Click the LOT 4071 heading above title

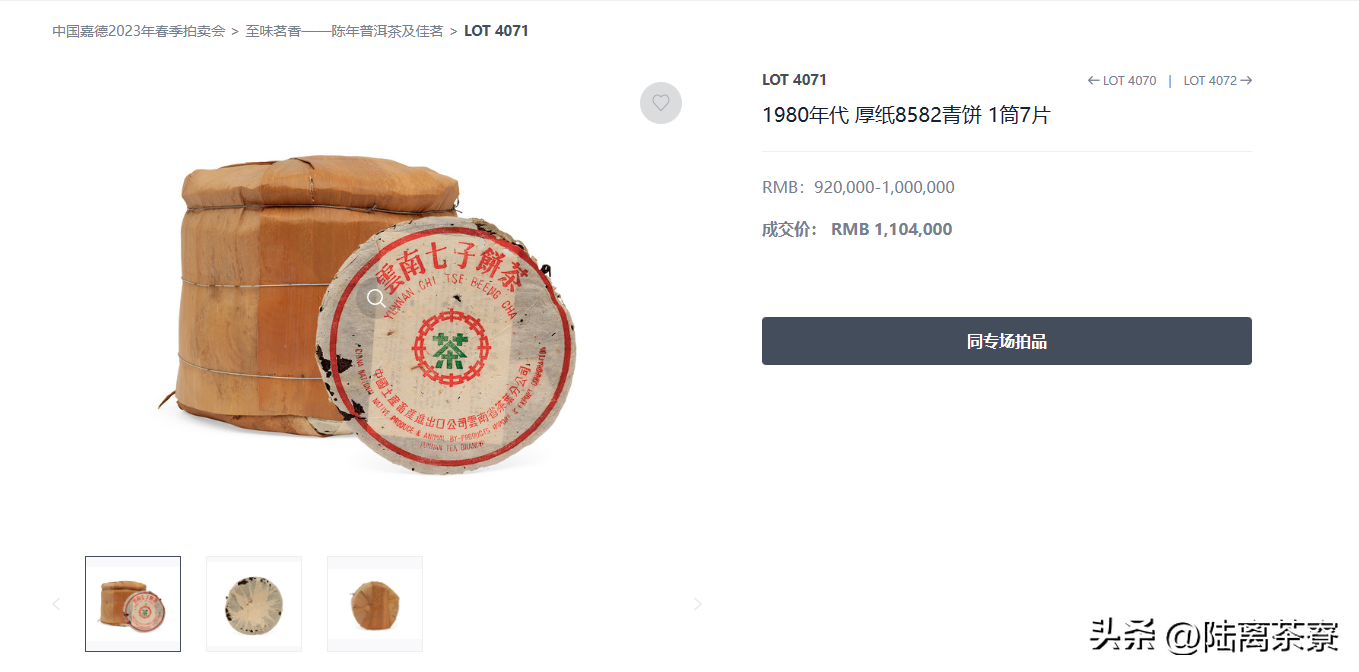click(794, 80)
